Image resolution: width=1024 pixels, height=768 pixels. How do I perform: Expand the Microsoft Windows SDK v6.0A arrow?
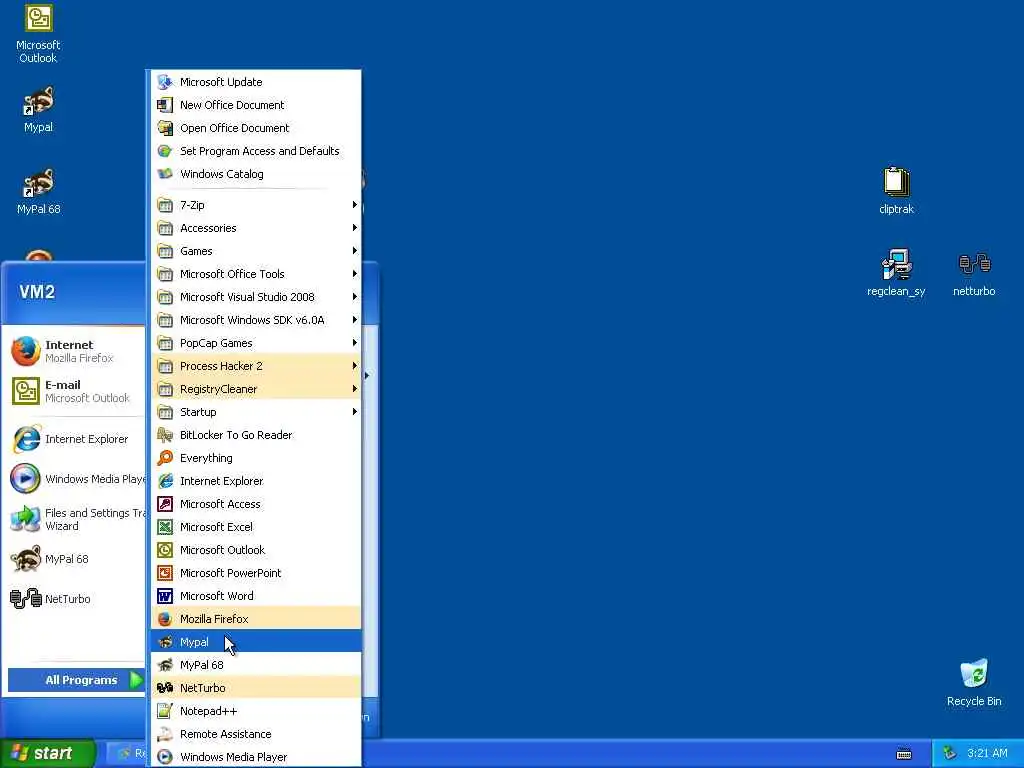click(355, 319)
